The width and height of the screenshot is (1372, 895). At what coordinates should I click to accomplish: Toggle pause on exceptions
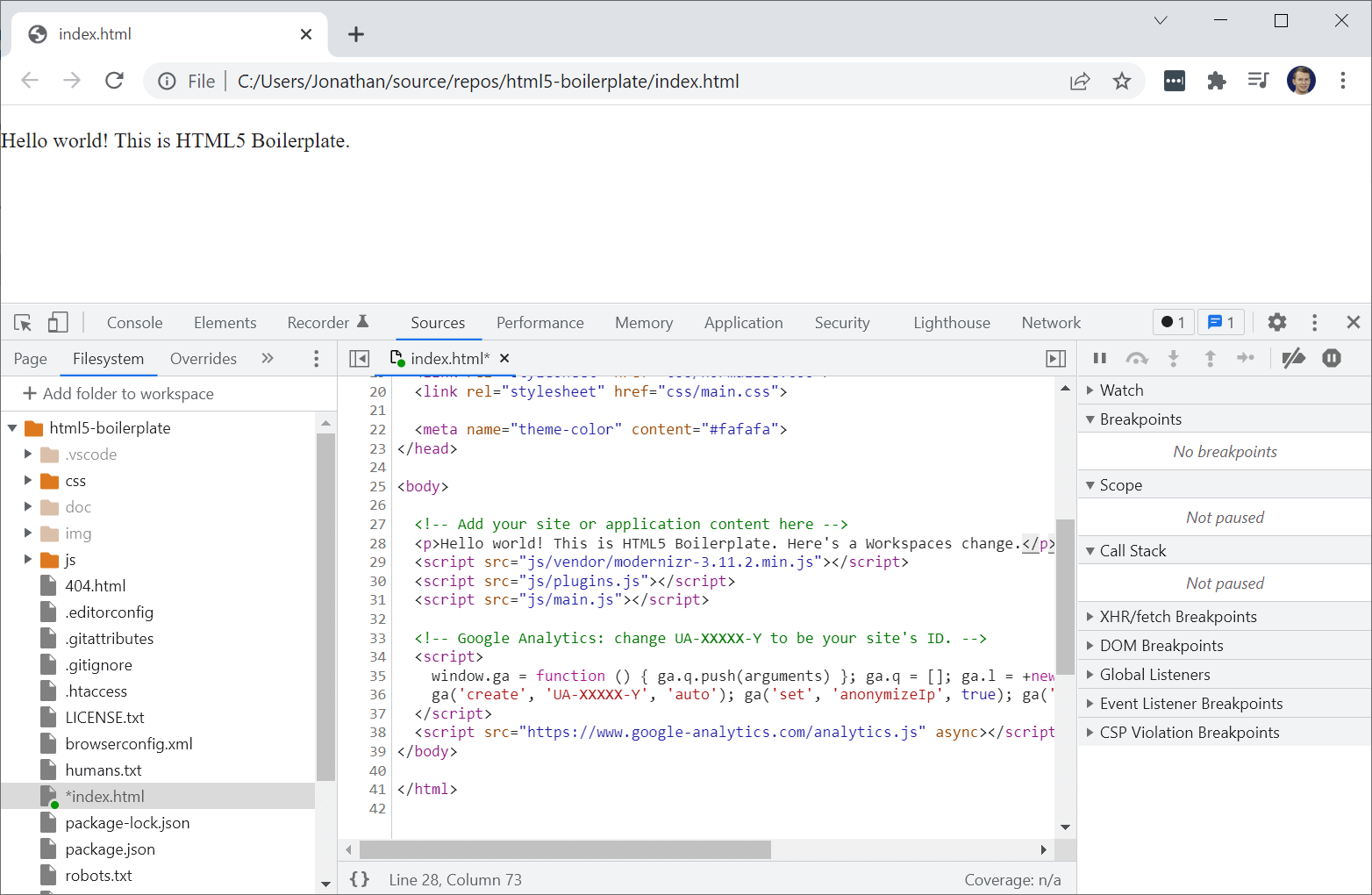tap(1332, 358)
